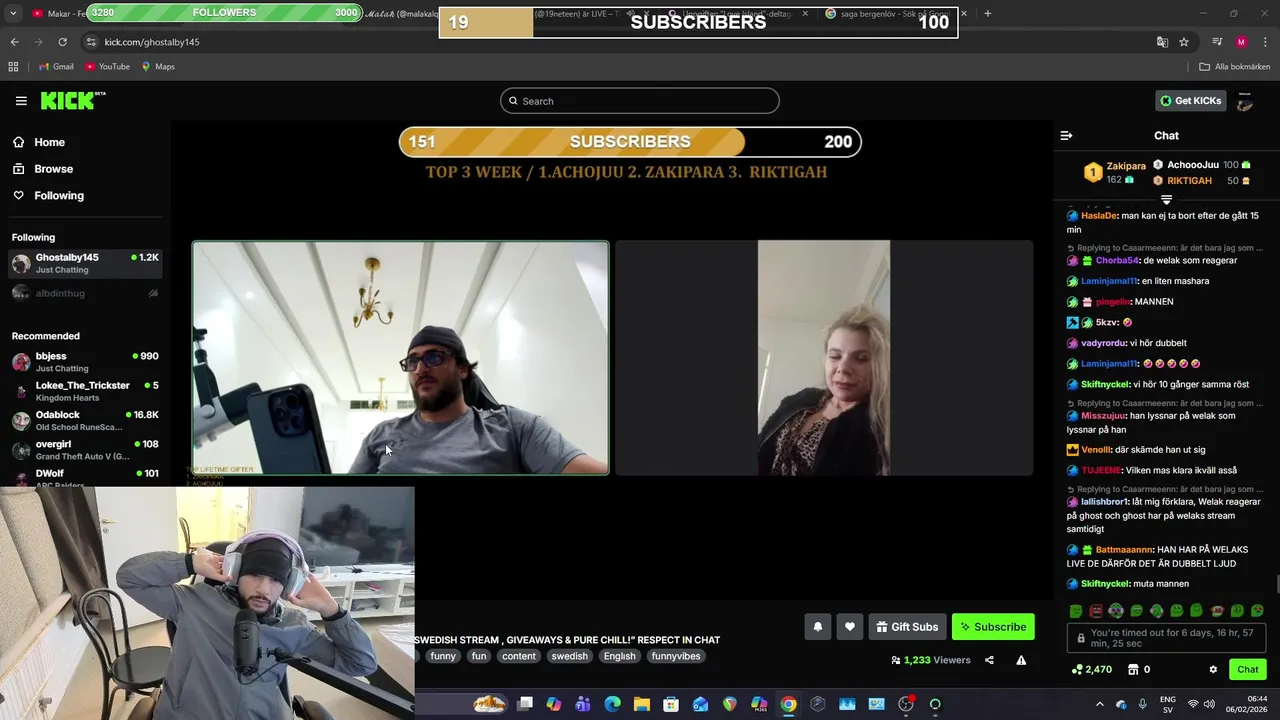Open Gmail bookmark

[56, 67]
